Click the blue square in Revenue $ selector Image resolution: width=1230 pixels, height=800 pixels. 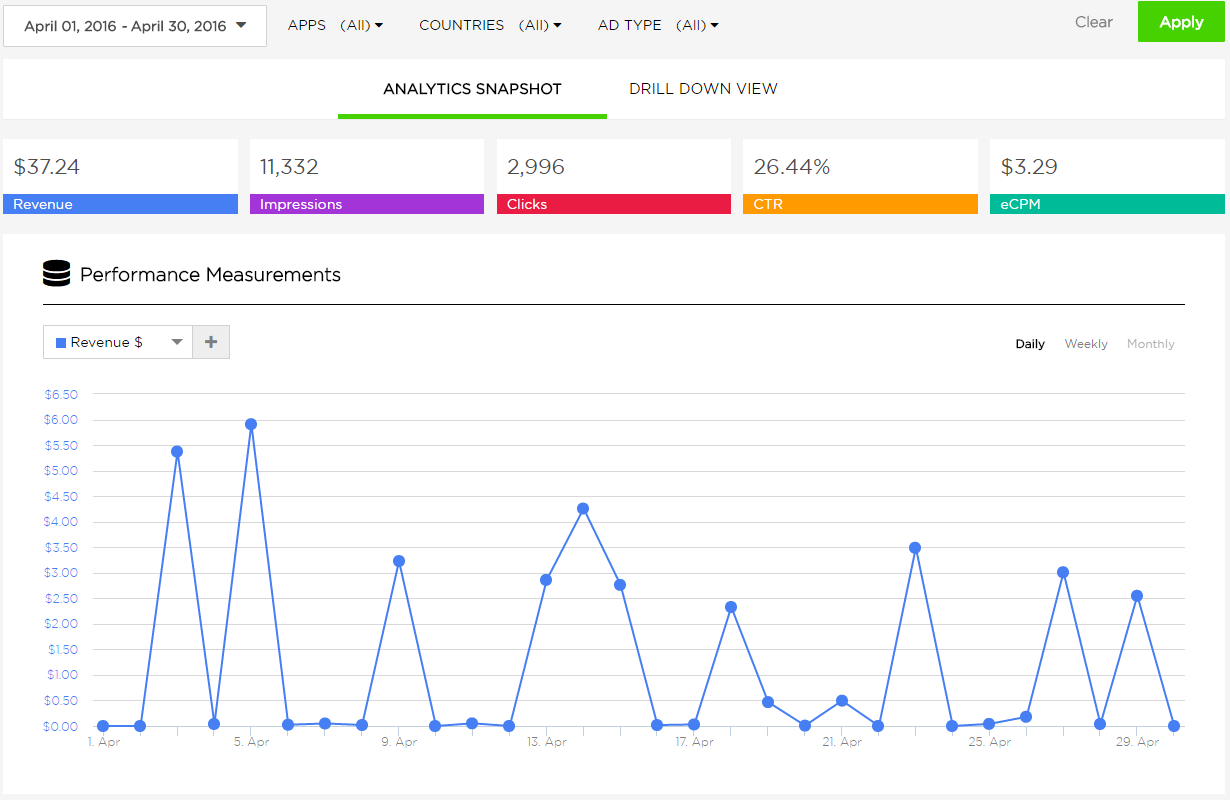[x=61, y=343]
